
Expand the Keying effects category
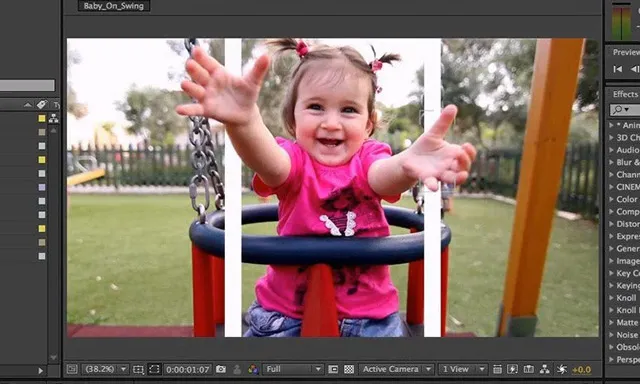pos(624,285)
